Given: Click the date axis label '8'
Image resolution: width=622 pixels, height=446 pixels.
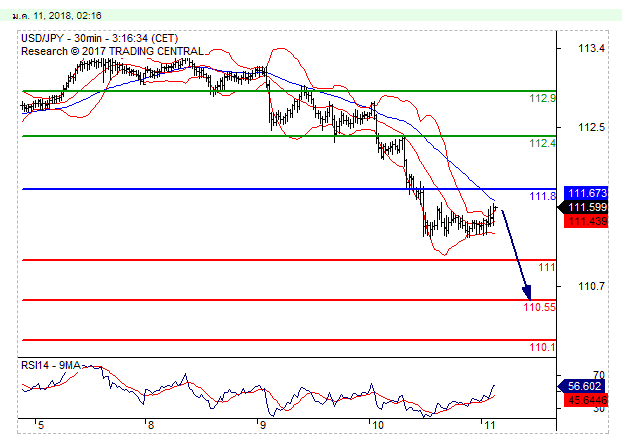Looking at the screenshot, I should pyautogui.click(x=150, y=425).
